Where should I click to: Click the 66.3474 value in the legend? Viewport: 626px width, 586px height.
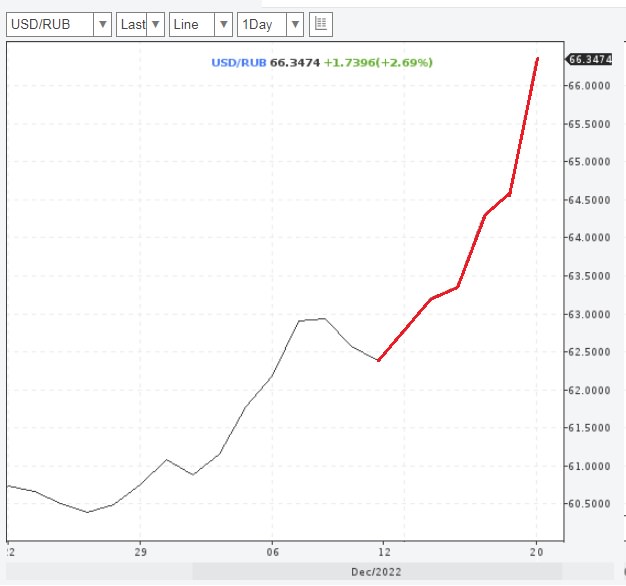pos(295,62)
